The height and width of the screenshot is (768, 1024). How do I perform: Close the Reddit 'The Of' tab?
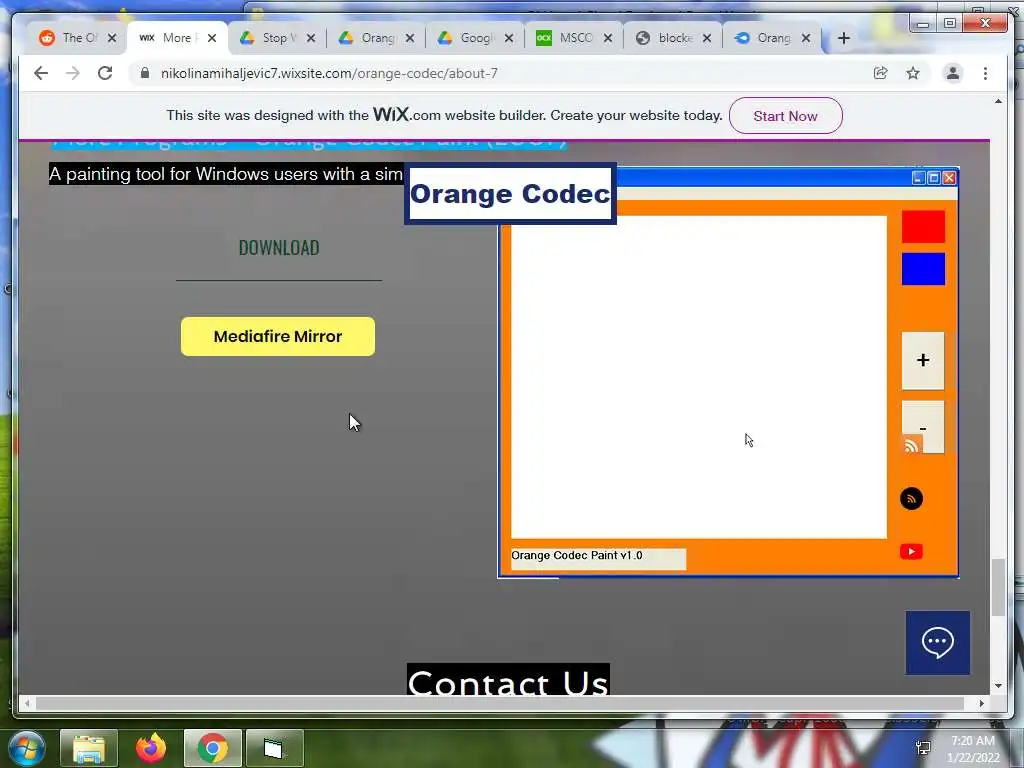tap(112, 38)
